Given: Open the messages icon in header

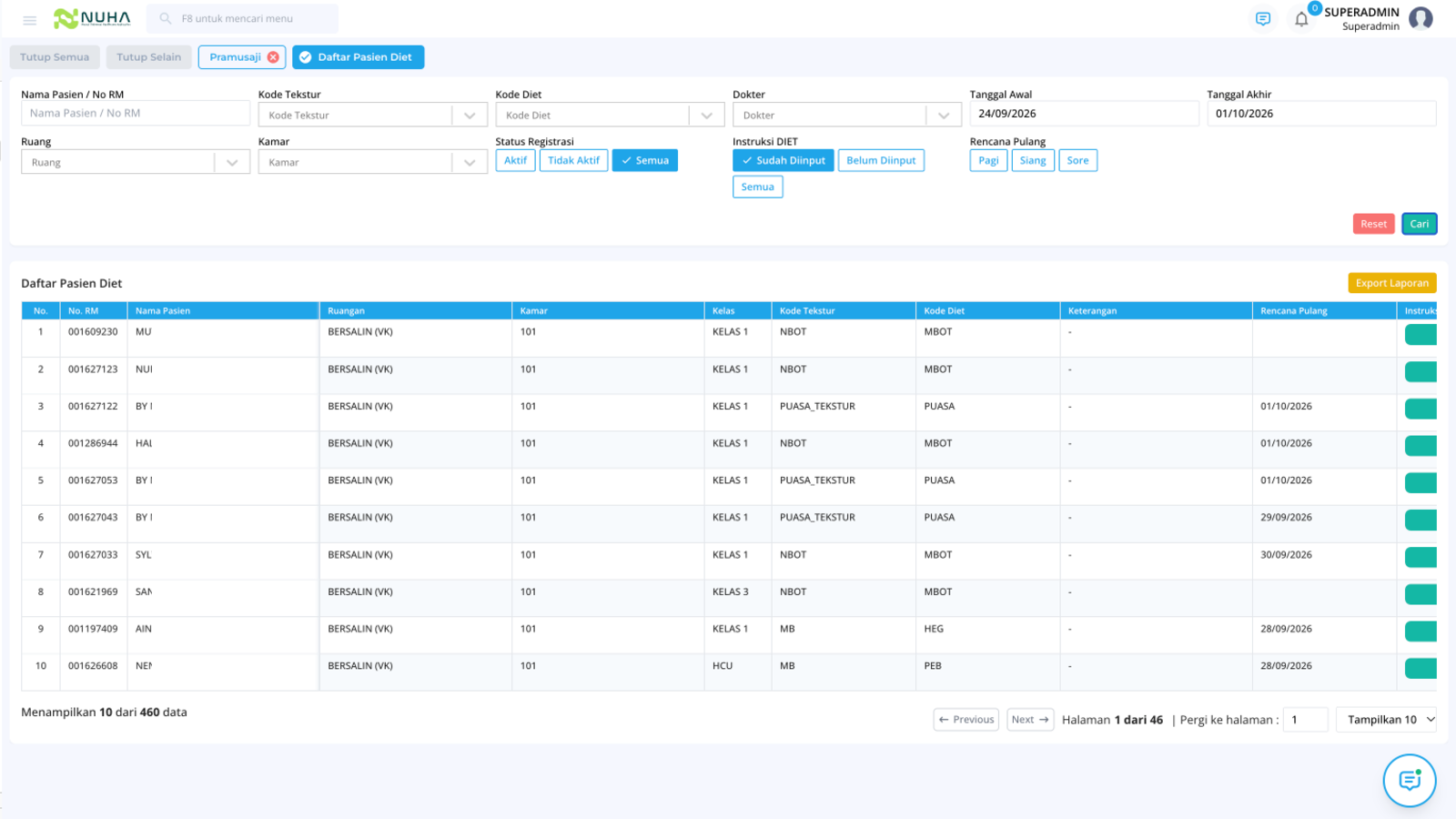Looking at the screenshot, I should 1263,18.
